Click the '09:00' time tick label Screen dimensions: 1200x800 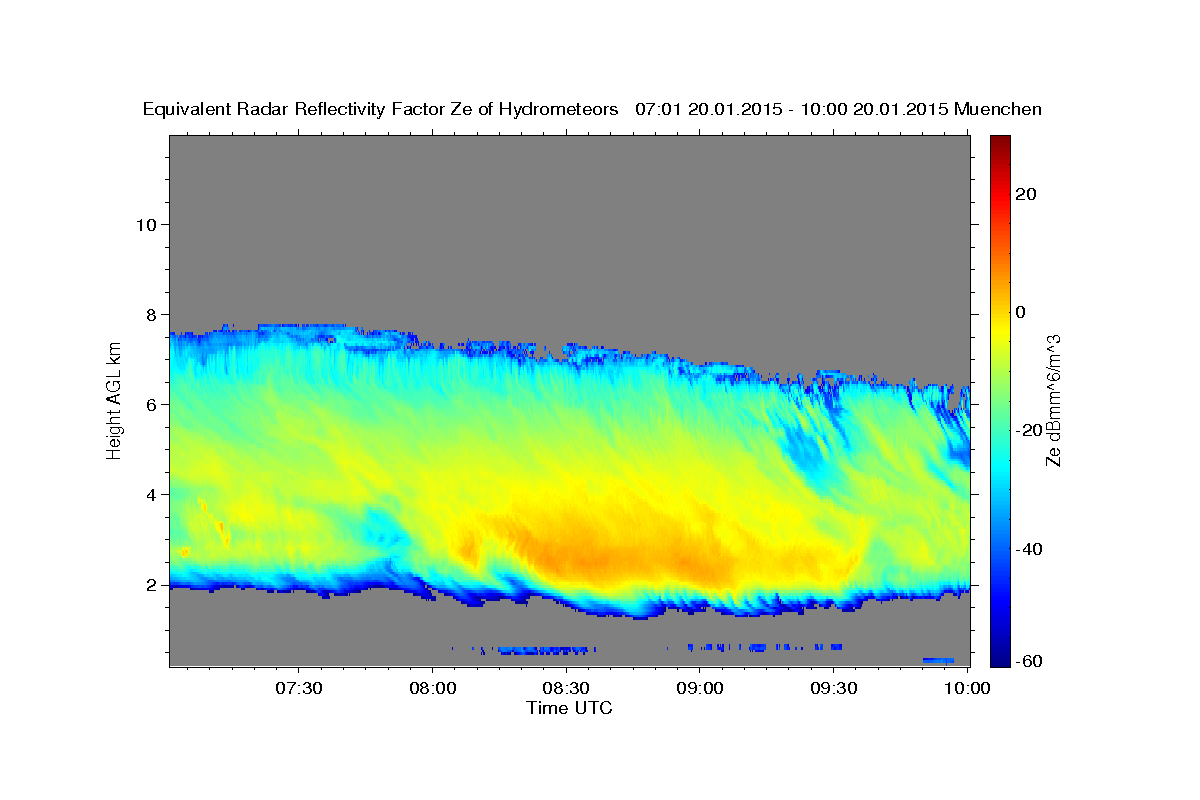pyautogui.click(x=700, y=688)
